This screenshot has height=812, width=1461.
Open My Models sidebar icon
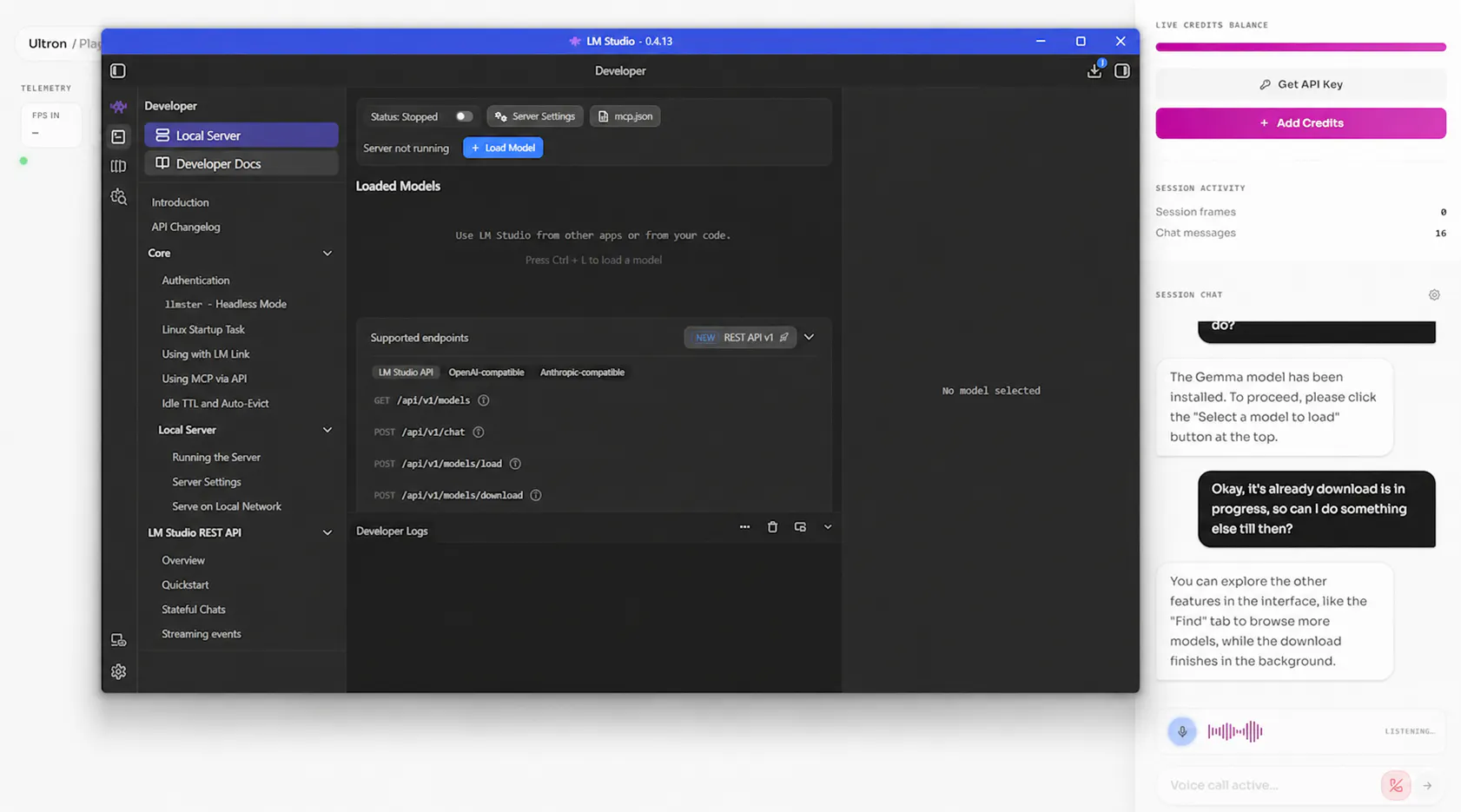pyautogui.click(x=118, y=167)
